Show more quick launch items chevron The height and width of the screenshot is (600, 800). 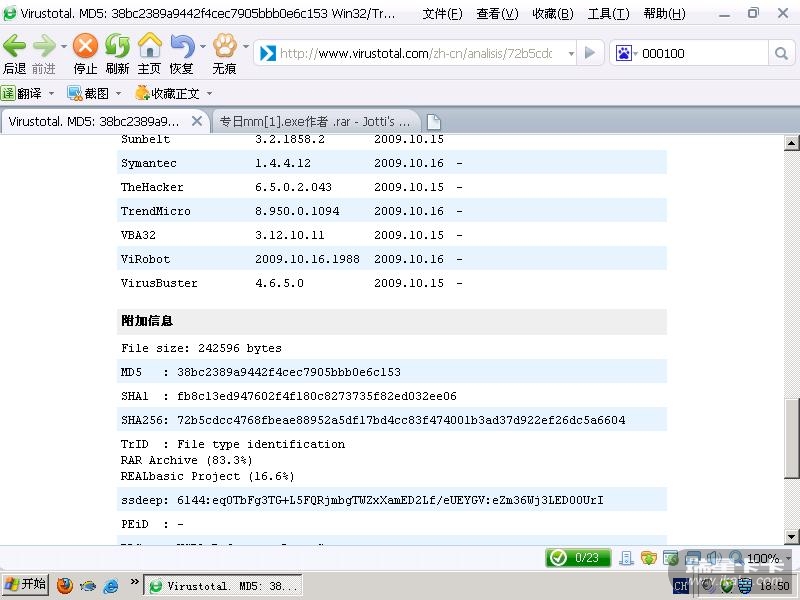pyautogui.click(x=134, y=581)
